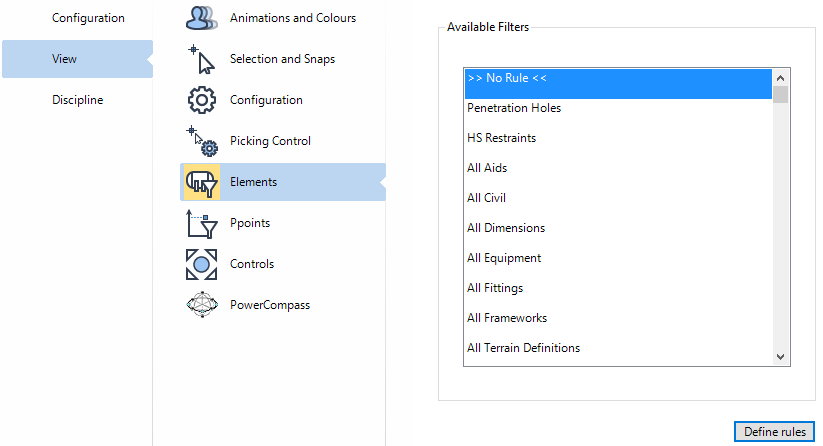The width and height of the screenshot is (823, 446).
Task: Open the left Configuration tab
Action: tap(88, 18)
